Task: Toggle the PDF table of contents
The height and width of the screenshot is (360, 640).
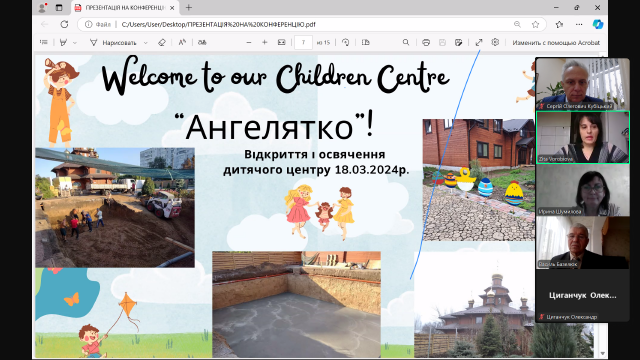Action: [44, 42]
